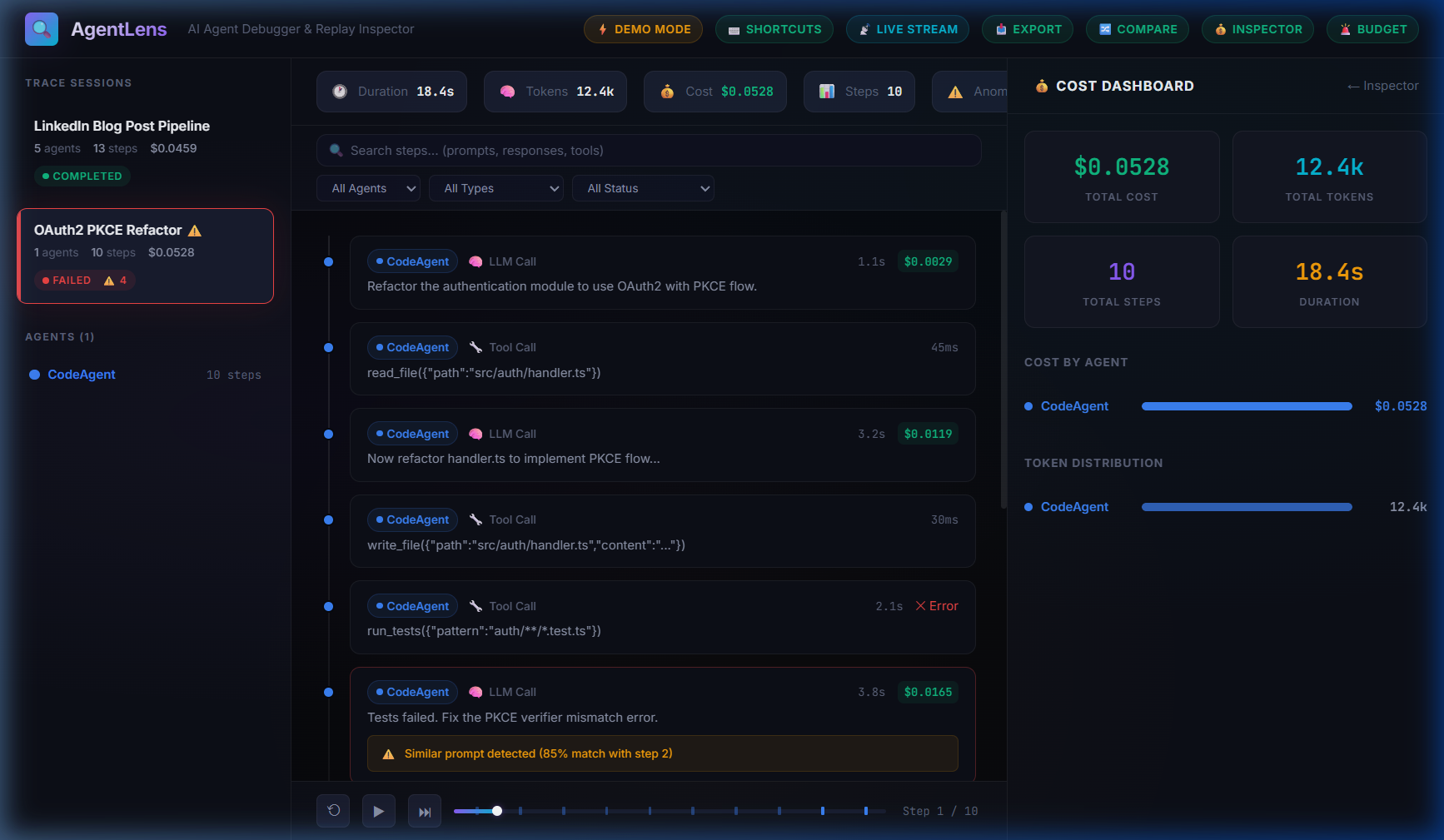The width and height of the screenshot is (1444, 840).
Task: Click warning icon in similar prompt banner
Action: pyautogui.click(x=388, y=754)
